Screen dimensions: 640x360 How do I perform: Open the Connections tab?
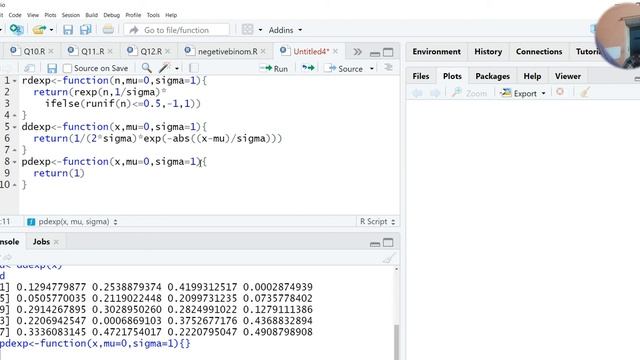(539, 51)
